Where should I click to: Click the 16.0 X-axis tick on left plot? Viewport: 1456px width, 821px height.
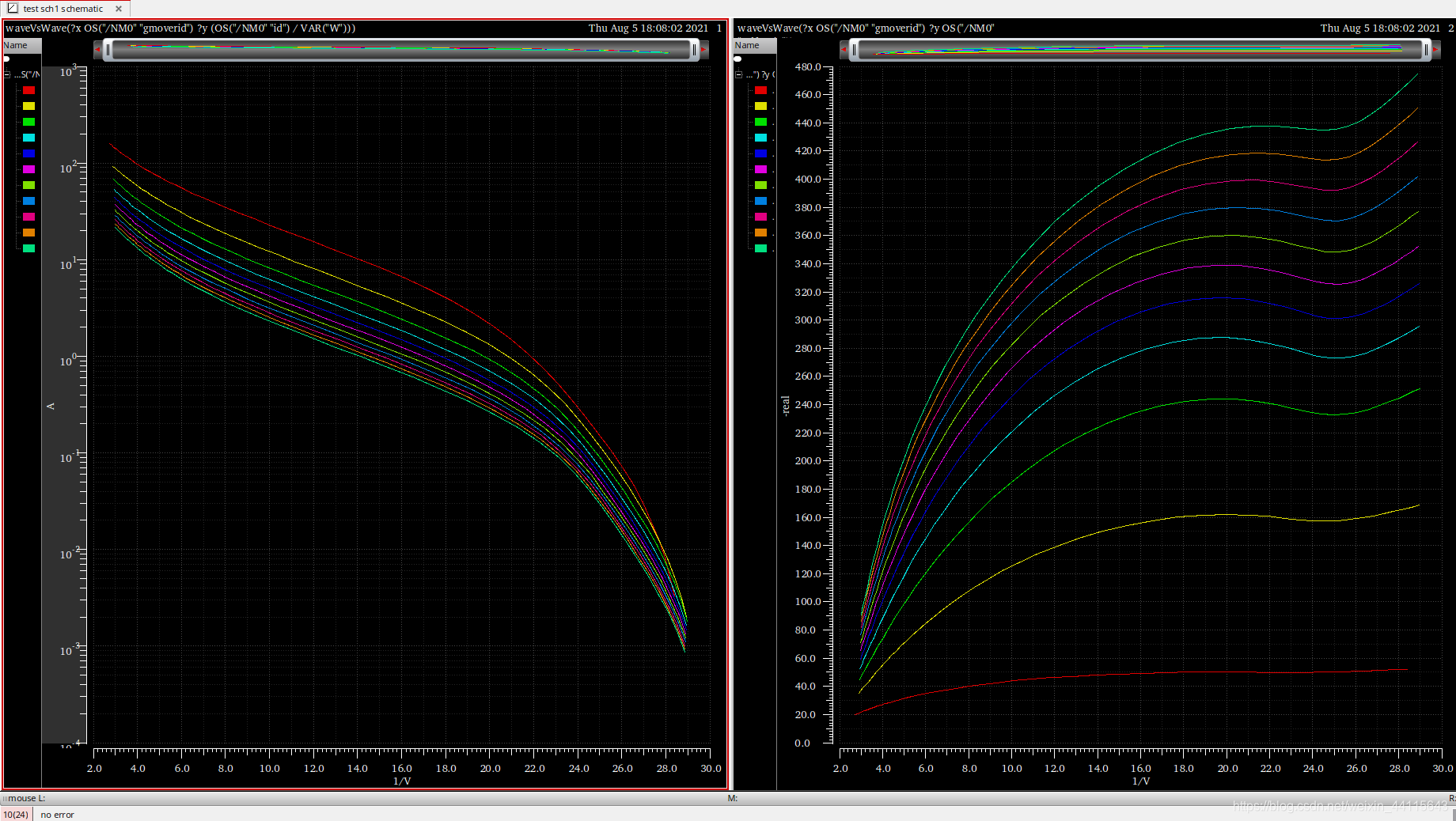(401, 768)
